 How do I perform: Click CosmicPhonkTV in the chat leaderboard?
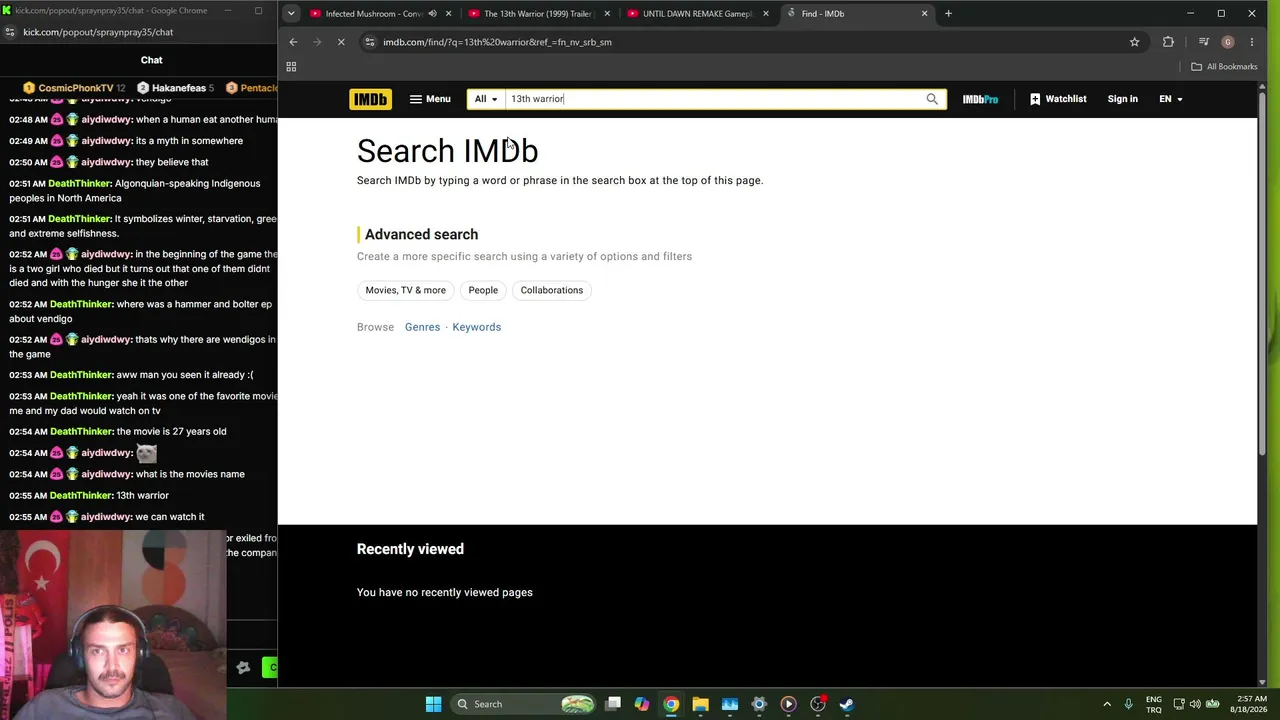pyautogui.click(x=75, y=88)
